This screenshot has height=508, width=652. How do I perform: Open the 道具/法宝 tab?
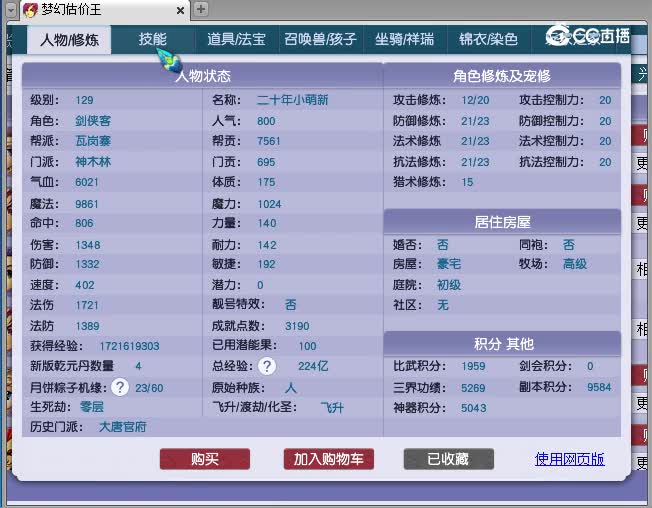pyautogui.click(x=236, y=39)
